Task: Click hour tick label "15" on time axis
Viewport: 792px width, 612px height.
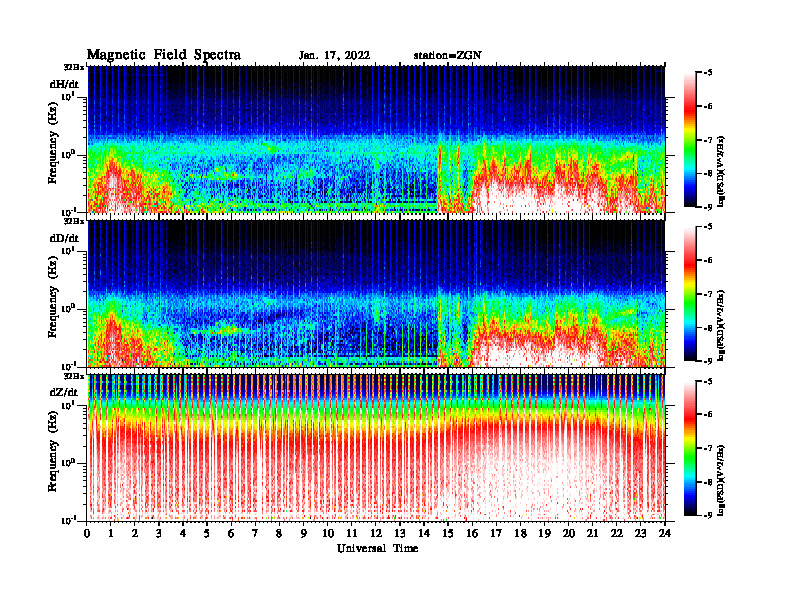Action: pos(448,534)
